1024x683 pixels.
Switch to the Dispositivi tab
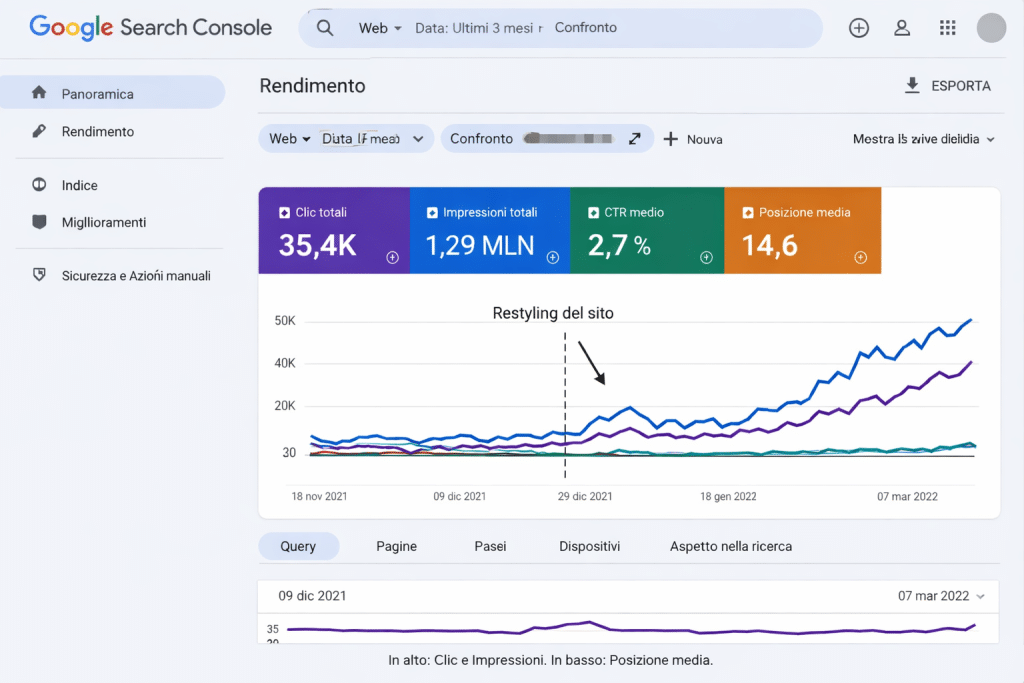tap(590, 547)
